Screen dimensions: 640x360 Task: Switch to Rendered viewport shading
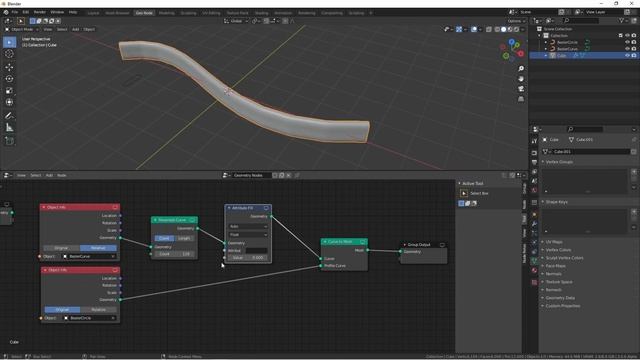click(516, 29)
